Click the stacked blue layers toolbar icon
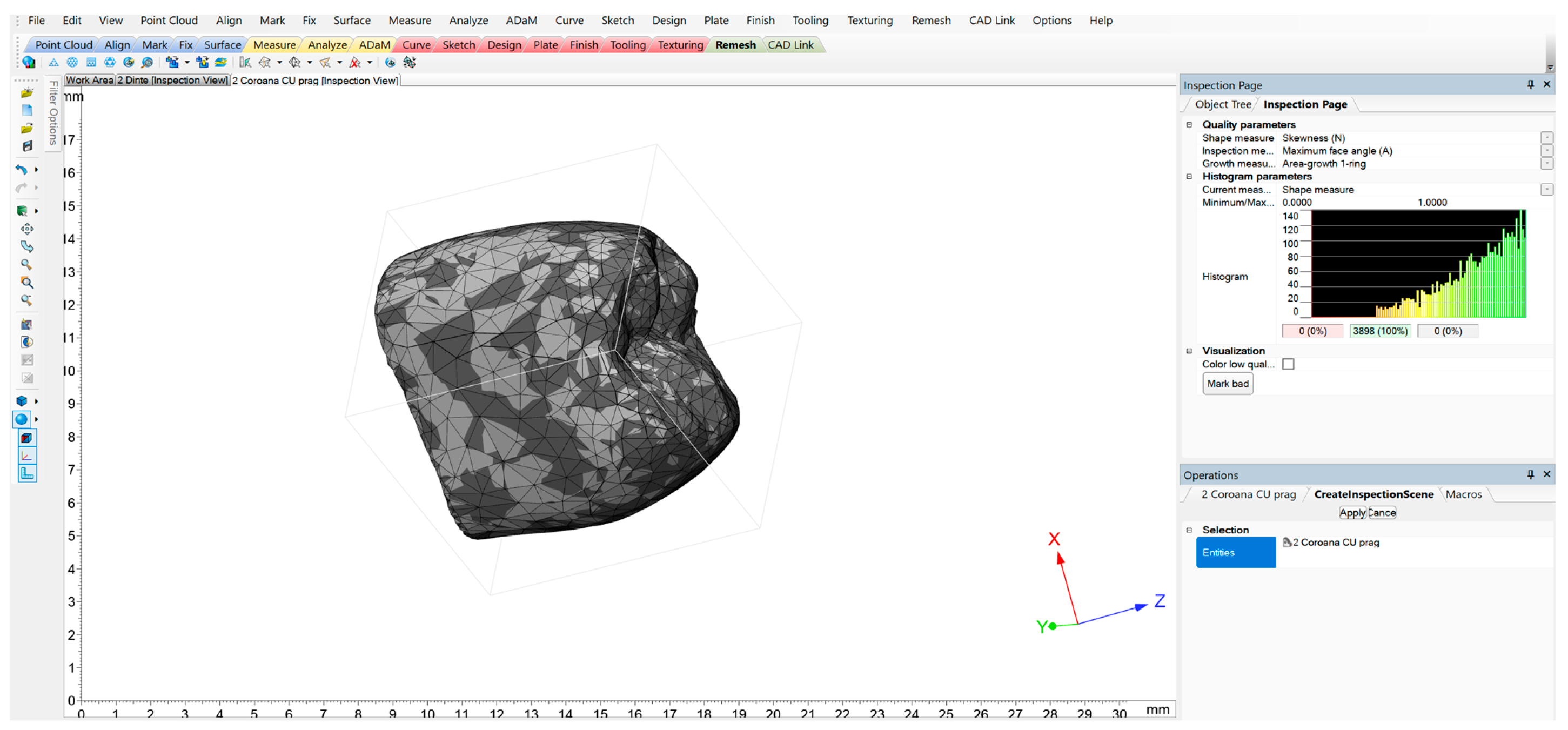 tap(220, 62)
